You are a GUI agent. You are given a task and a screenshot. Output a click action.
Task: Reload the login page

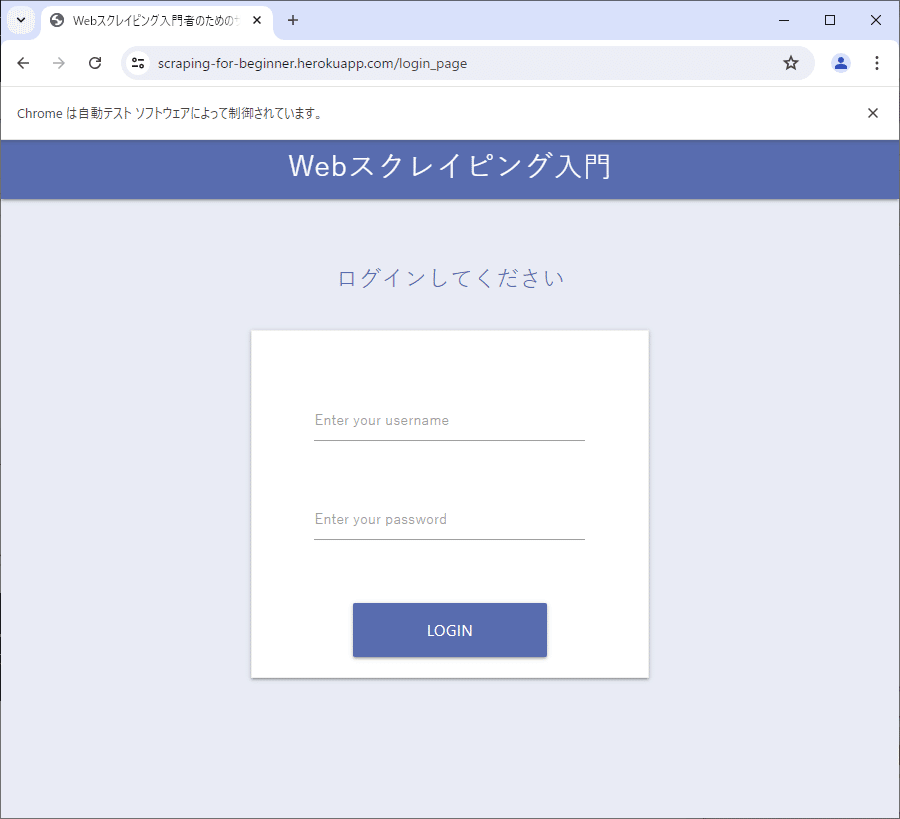pyautogui.click(x=95, y=63)
